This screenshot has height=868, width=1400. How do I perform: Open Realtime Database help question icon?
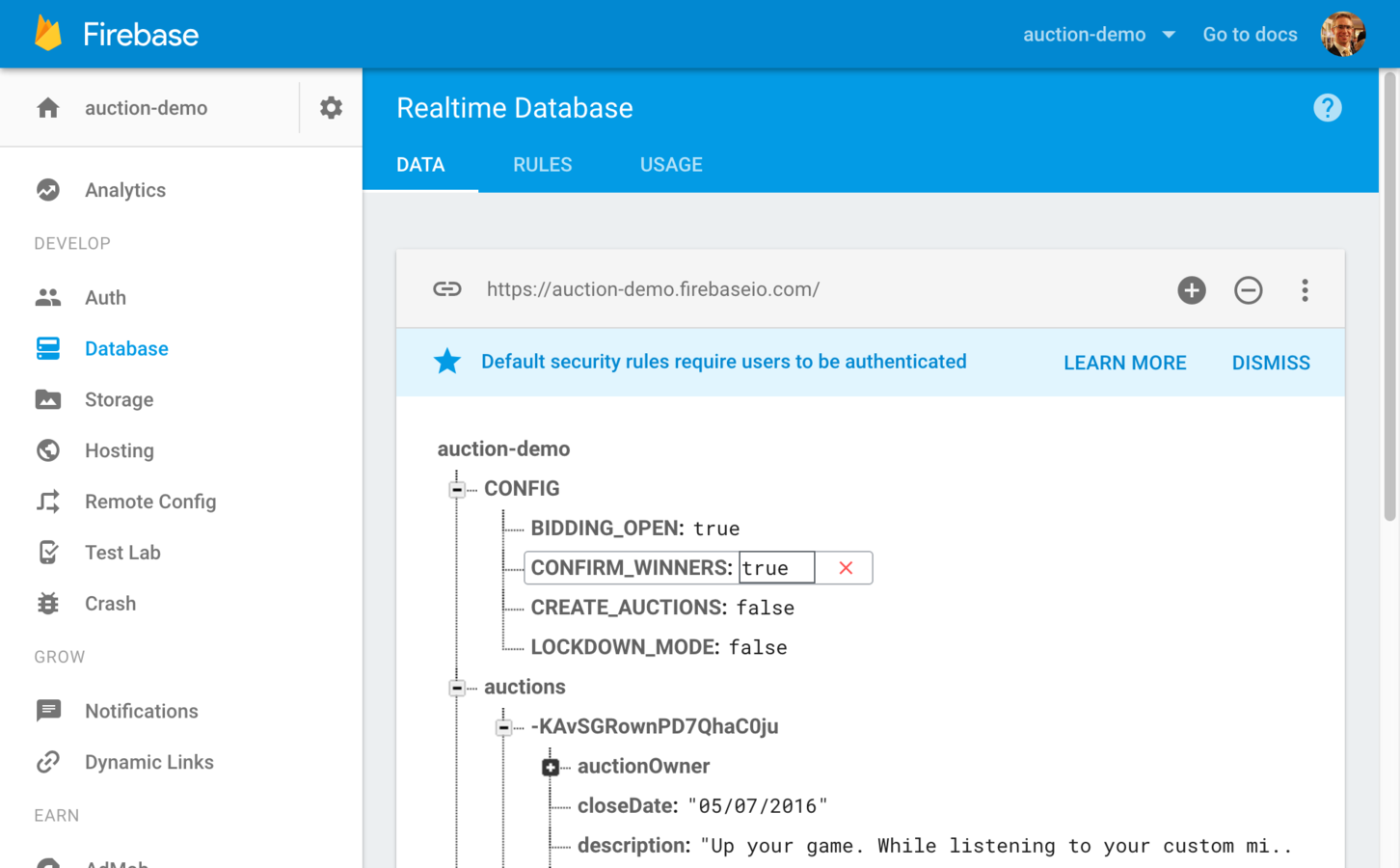tap(1328, 108)
